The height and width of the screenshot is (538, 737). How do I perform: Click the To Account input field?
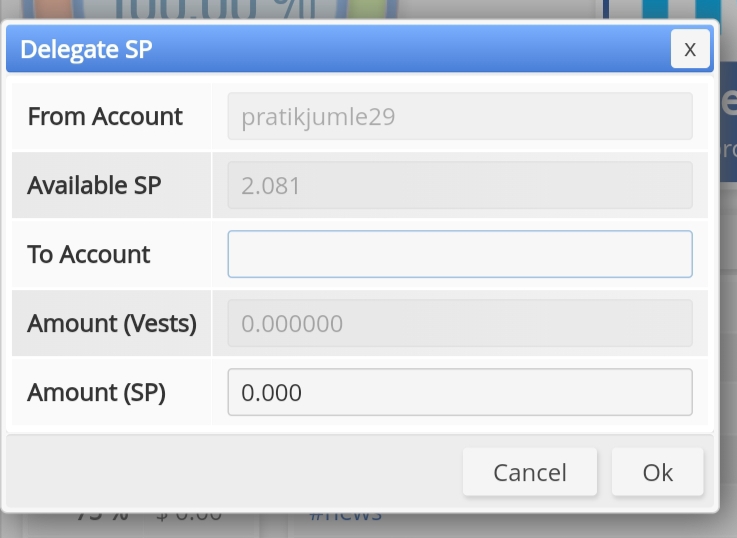tap(460, 254)
